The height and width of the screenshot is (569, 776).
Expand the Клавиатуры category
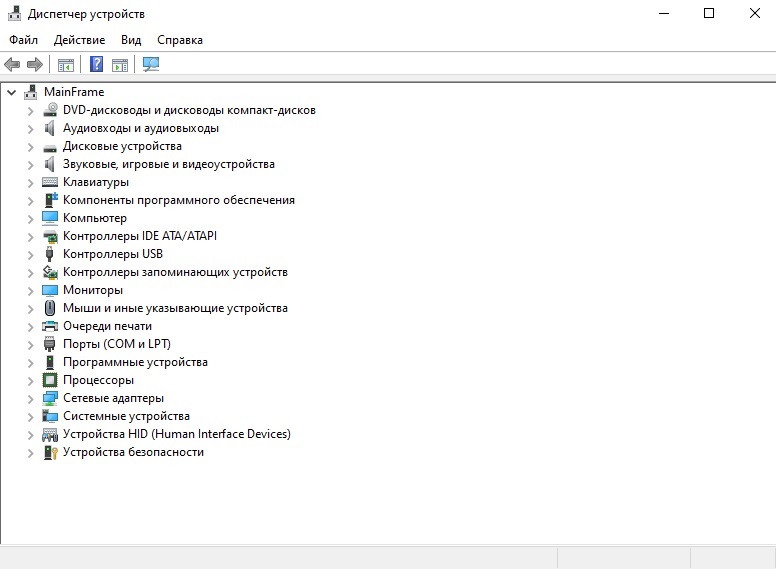(x=30, y=183)
